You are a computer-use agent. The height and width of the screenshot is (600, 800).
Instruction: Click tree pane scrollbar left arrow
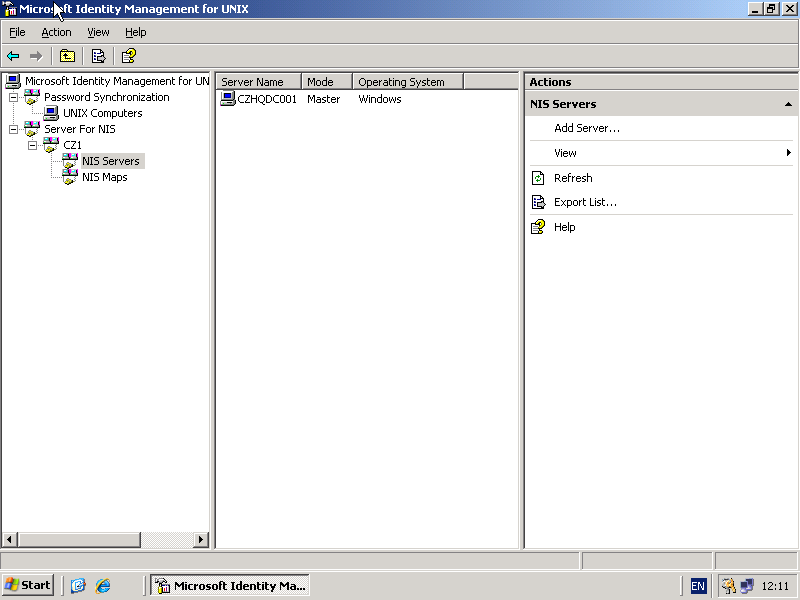coord(10,539)
